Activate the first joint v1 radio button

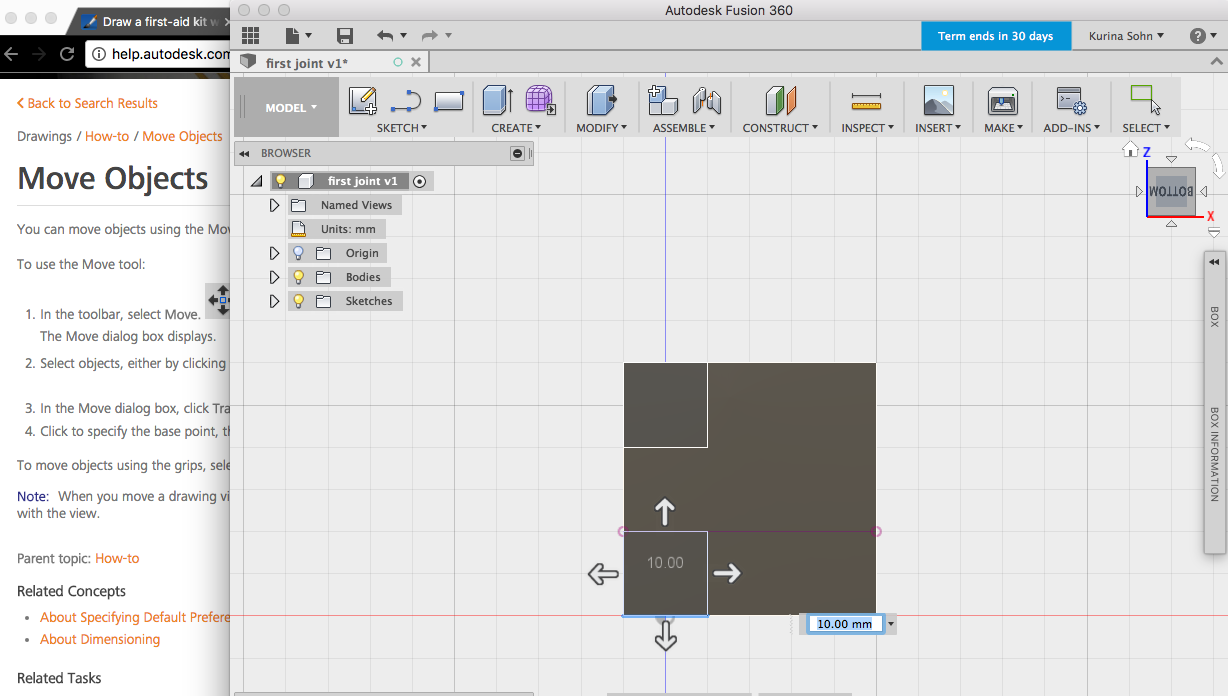tap(420, 181)
